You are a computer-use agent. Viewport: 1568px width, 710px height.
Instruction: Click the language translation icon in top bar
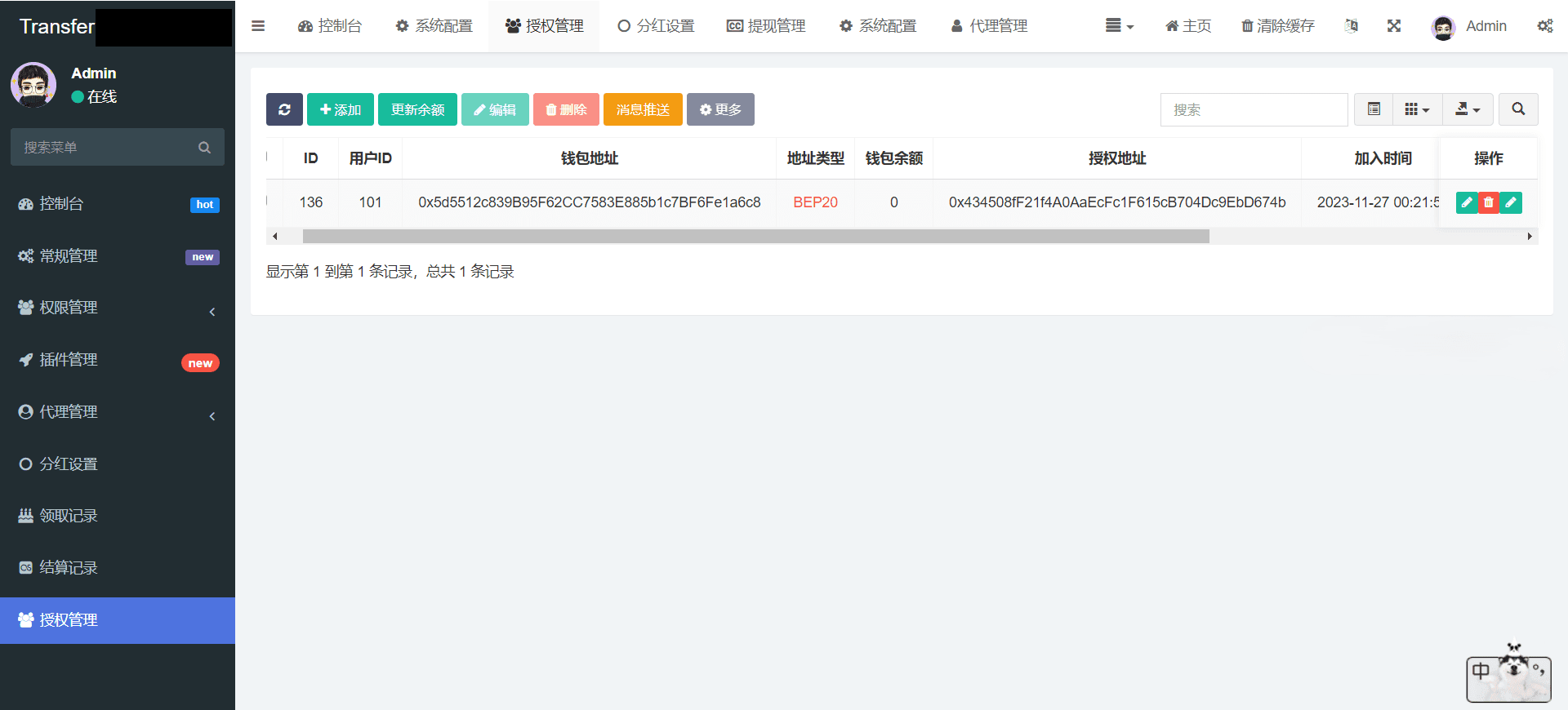1352,26
